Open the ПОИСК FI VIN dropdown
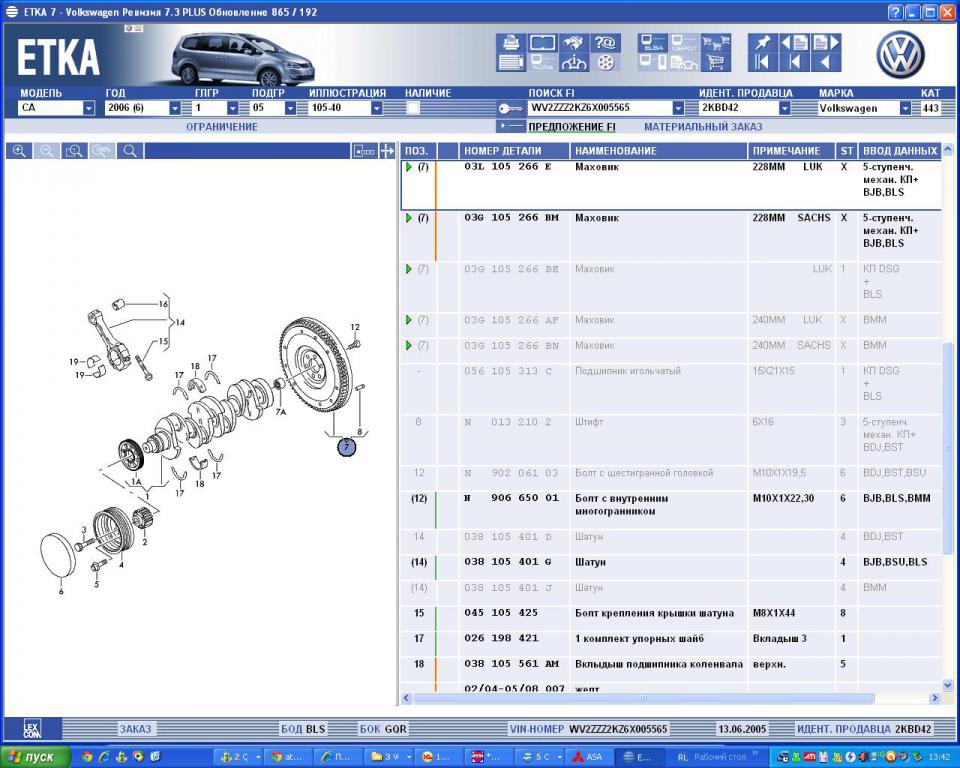This screenshot has height=768, width=960. click(x=678, y=108)
